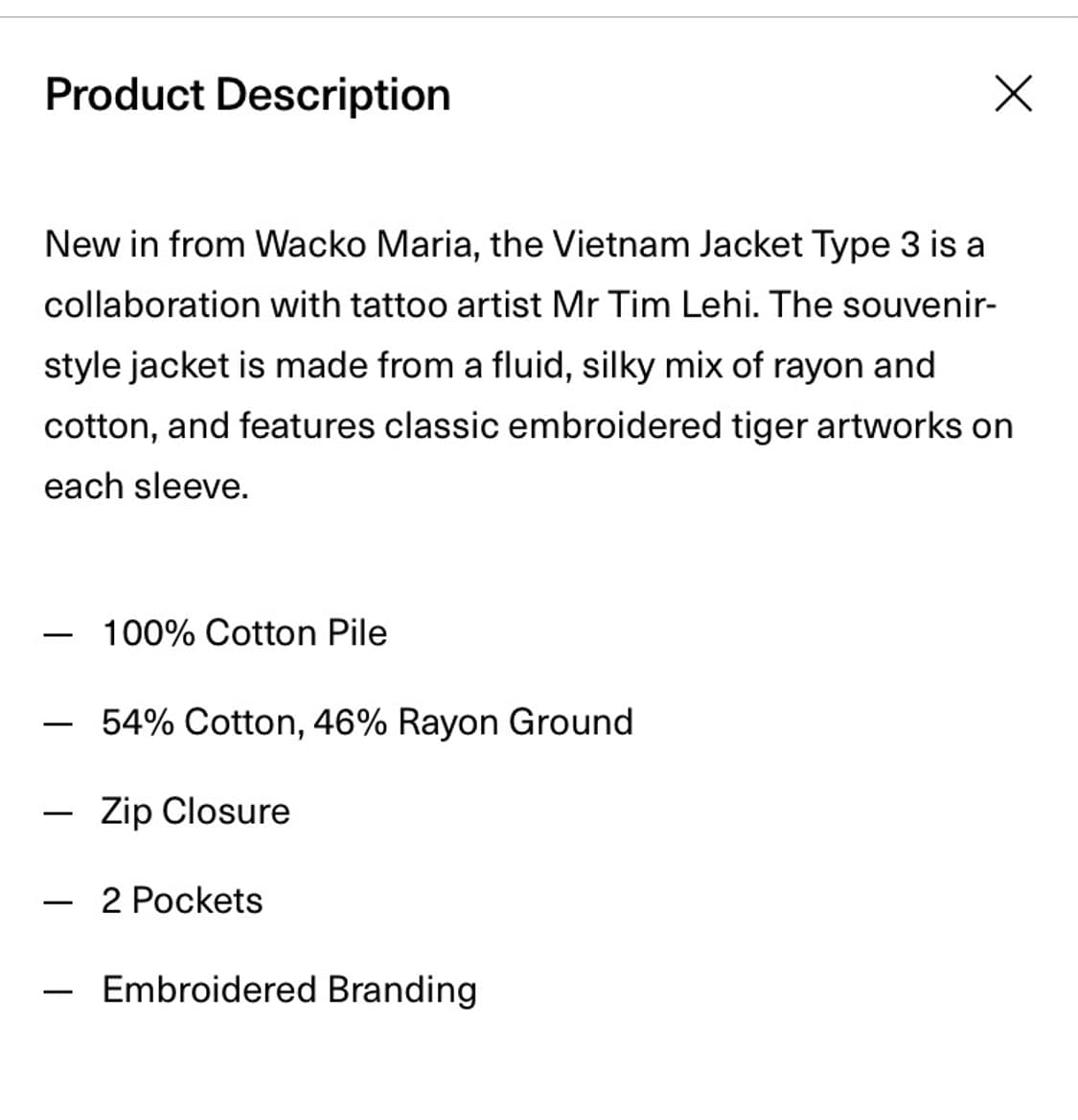Click the 'Embroidered Branding' list item

[289, 990]
